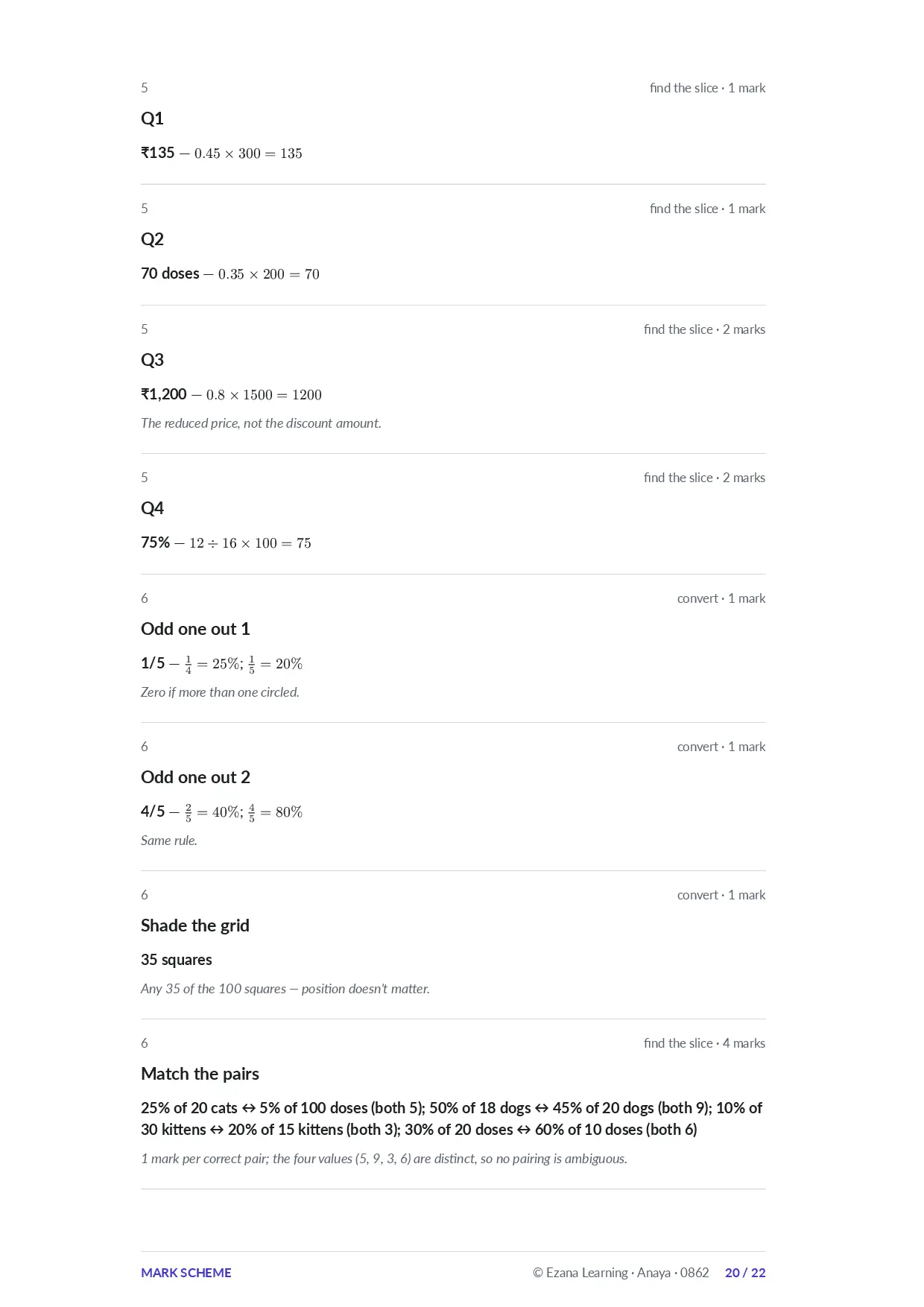The width and height of the screenshot is (924, 1307).
Task: Click the Q4 heading
Action: pos(152,508)
